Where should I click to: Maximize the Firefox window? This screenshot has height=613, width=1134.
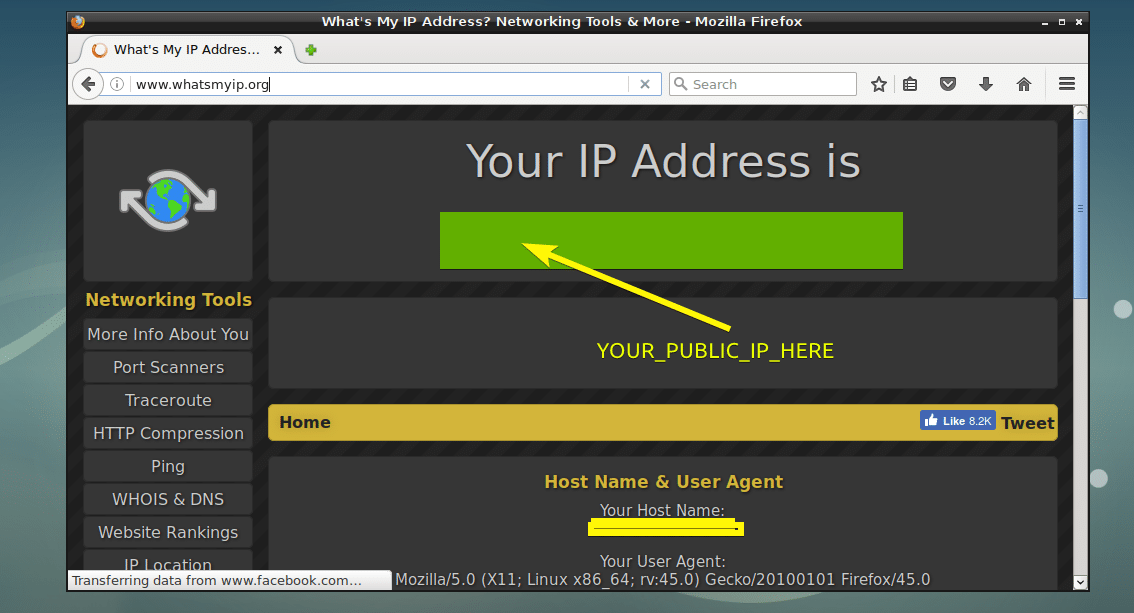point(1062,22)
